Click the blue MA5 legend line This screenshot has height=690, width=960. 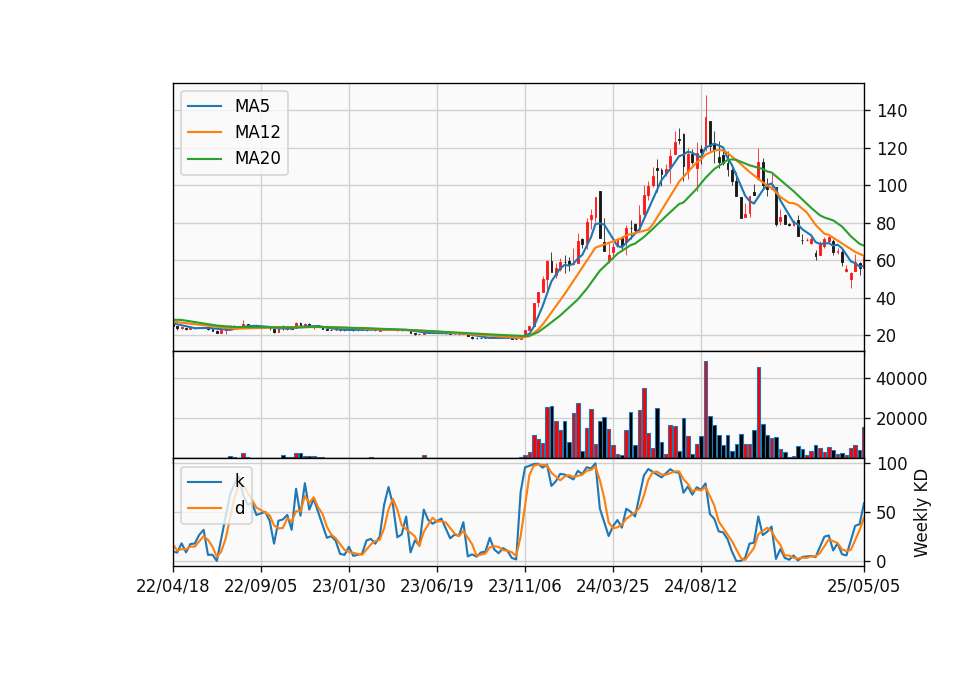204,107
